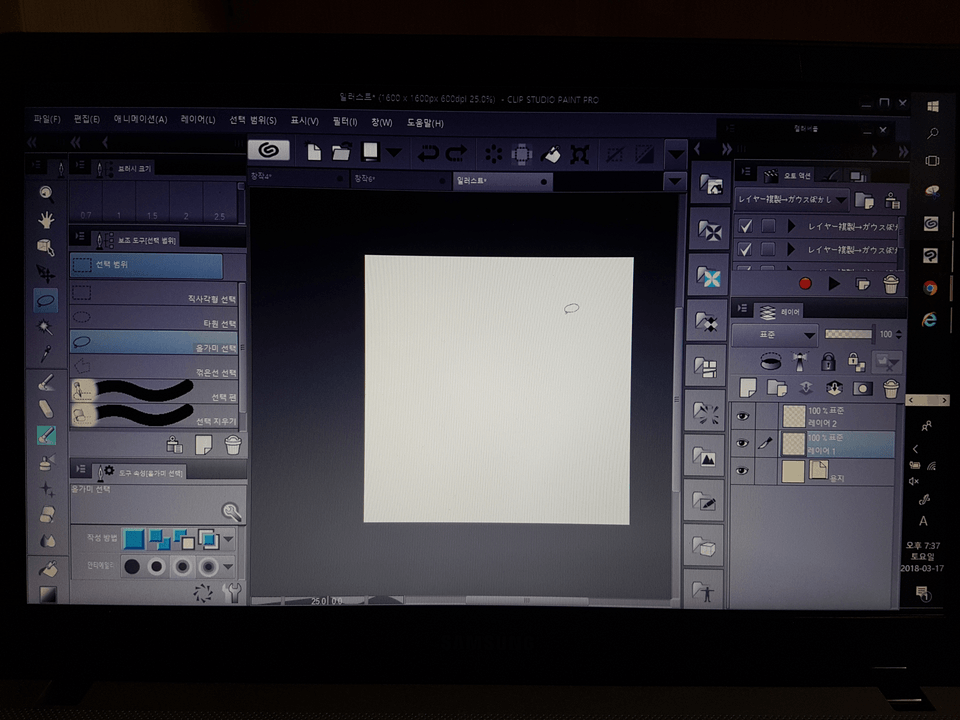Select 직사각형 선택 sub tool
This screenshot has height=720, width=960.
coord(155,297)
